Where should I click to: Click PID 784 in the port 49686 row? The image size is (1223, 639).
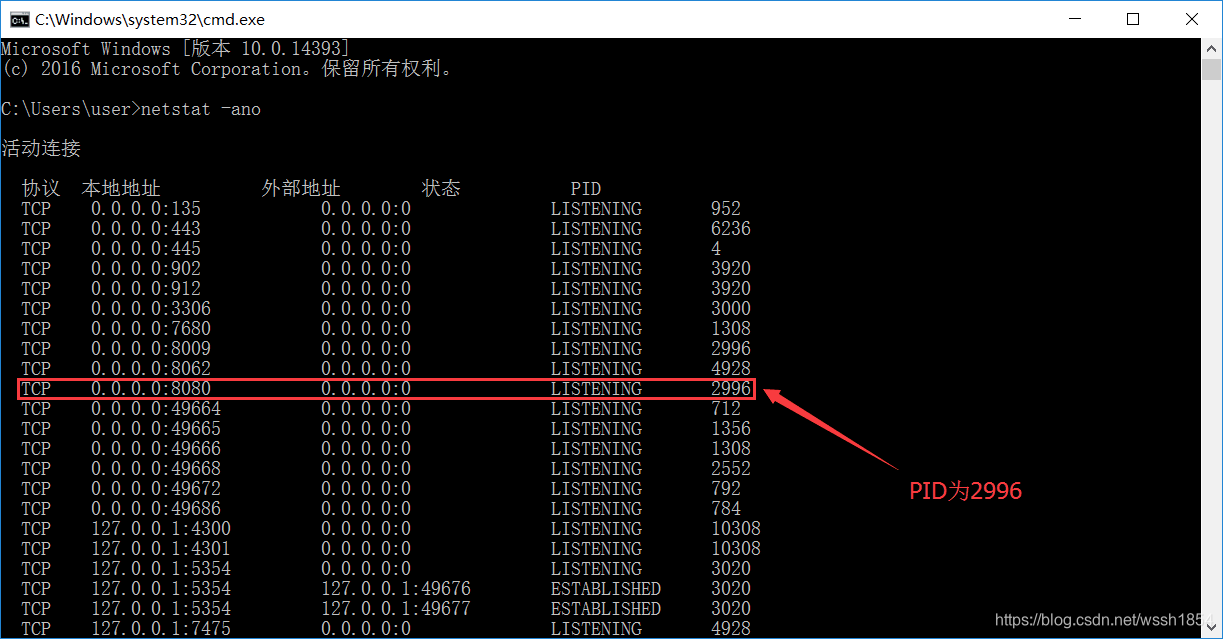pos(726,509)
